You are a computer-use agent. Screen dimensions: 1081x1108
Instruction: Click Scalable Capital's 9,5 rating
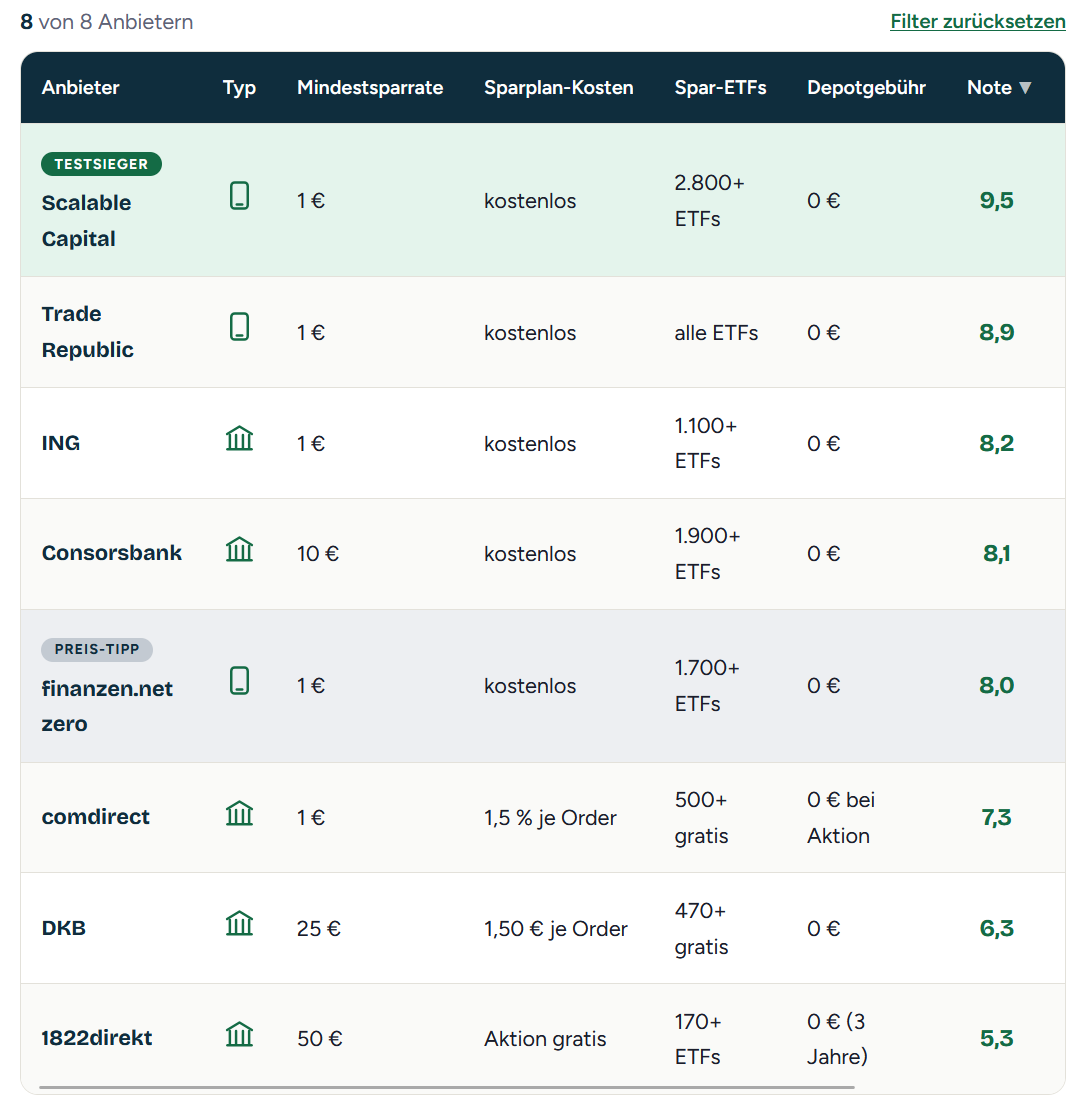pyautogui.click(x=996, y=200)
